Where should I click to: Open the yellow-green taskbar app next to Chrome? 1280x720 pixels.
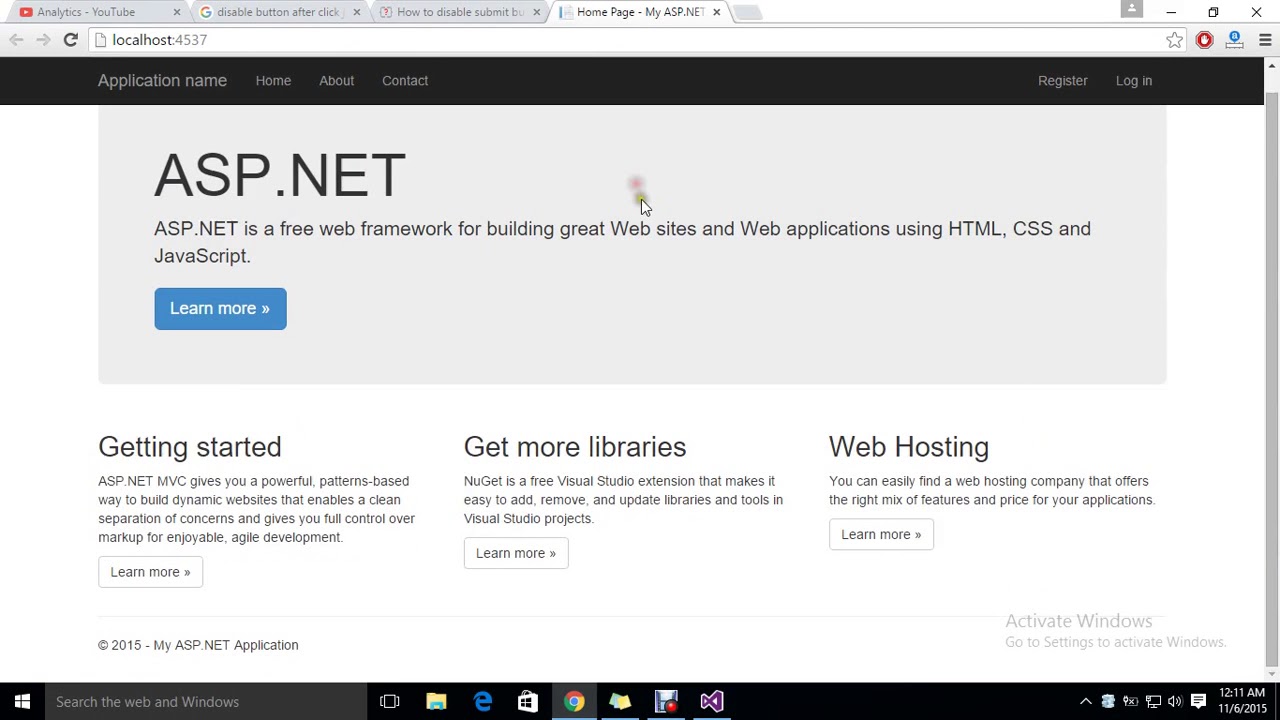click(620, 701)
